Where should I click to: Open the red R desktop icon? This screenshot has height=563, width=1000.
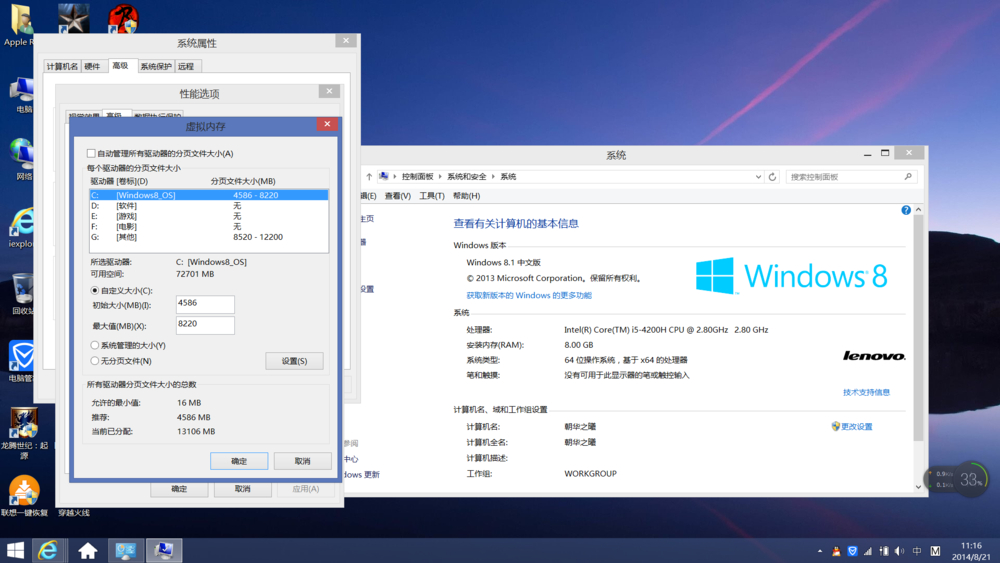(123, 18)
